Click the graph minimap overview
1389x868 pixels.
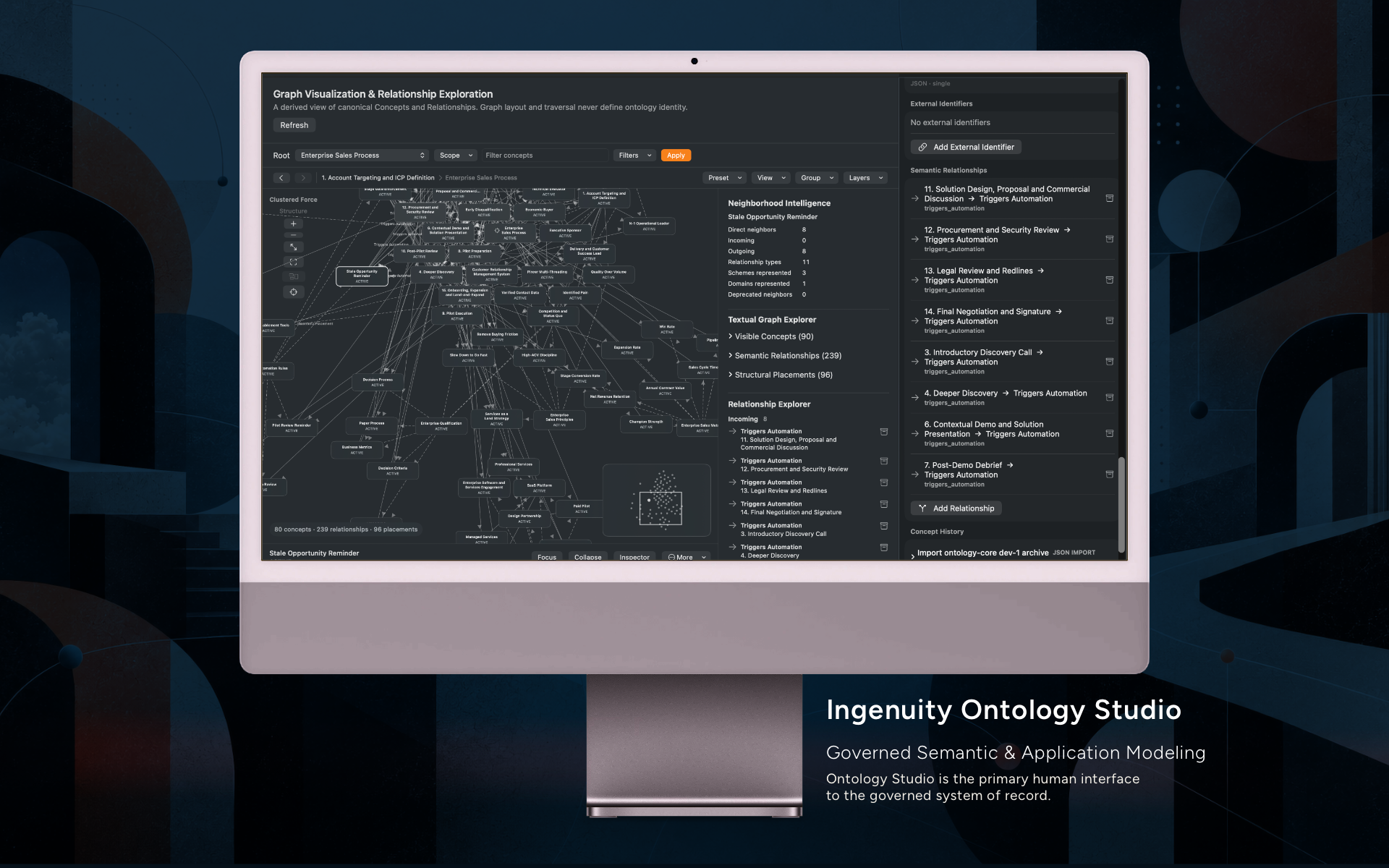coord(657,500)
